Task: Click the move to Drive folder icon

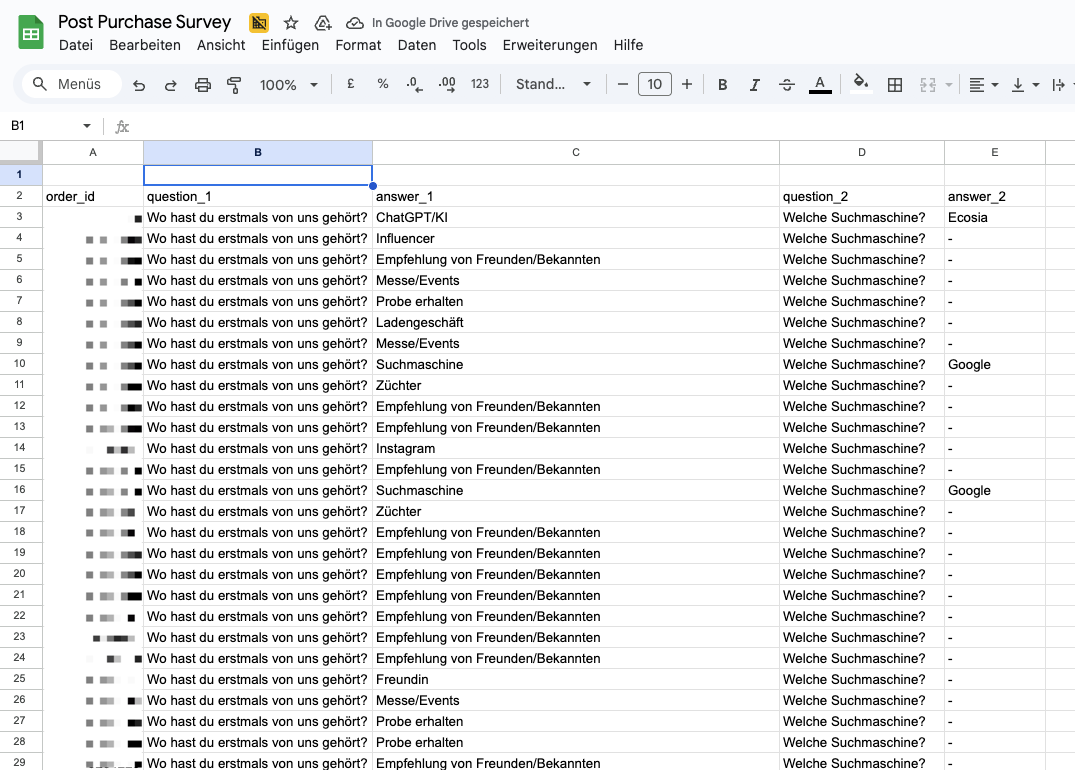Action: [322, 23]
